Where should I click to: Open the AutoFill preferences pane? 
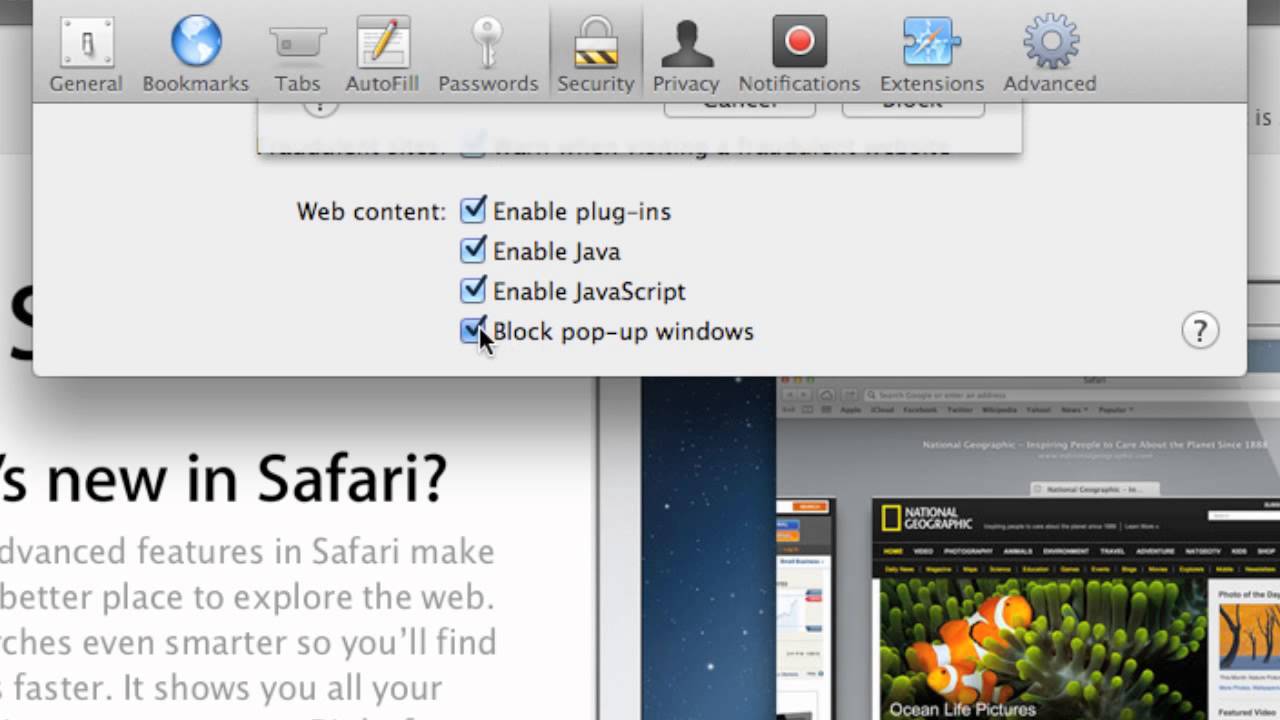(x=382, y=54)
